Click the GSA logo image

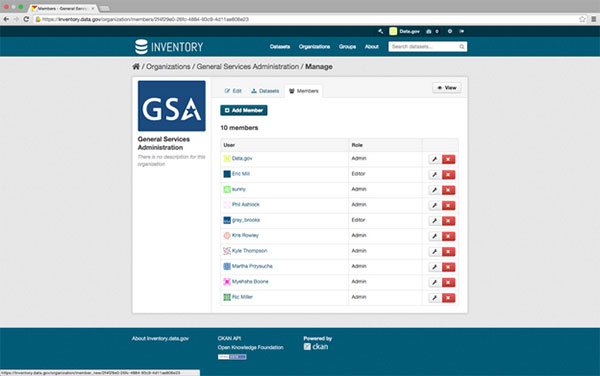(x=171, y=106)
